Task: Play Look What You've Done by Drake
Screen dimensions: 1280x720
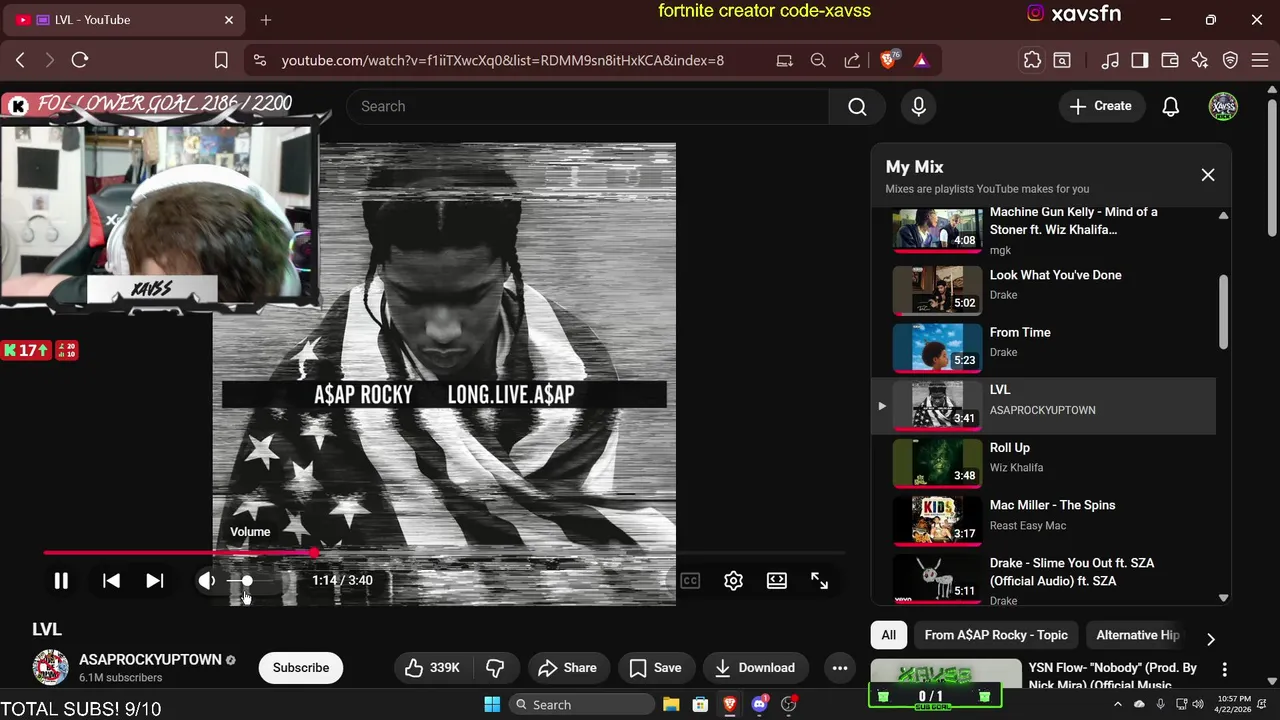Action: (x=1044, y=289)
